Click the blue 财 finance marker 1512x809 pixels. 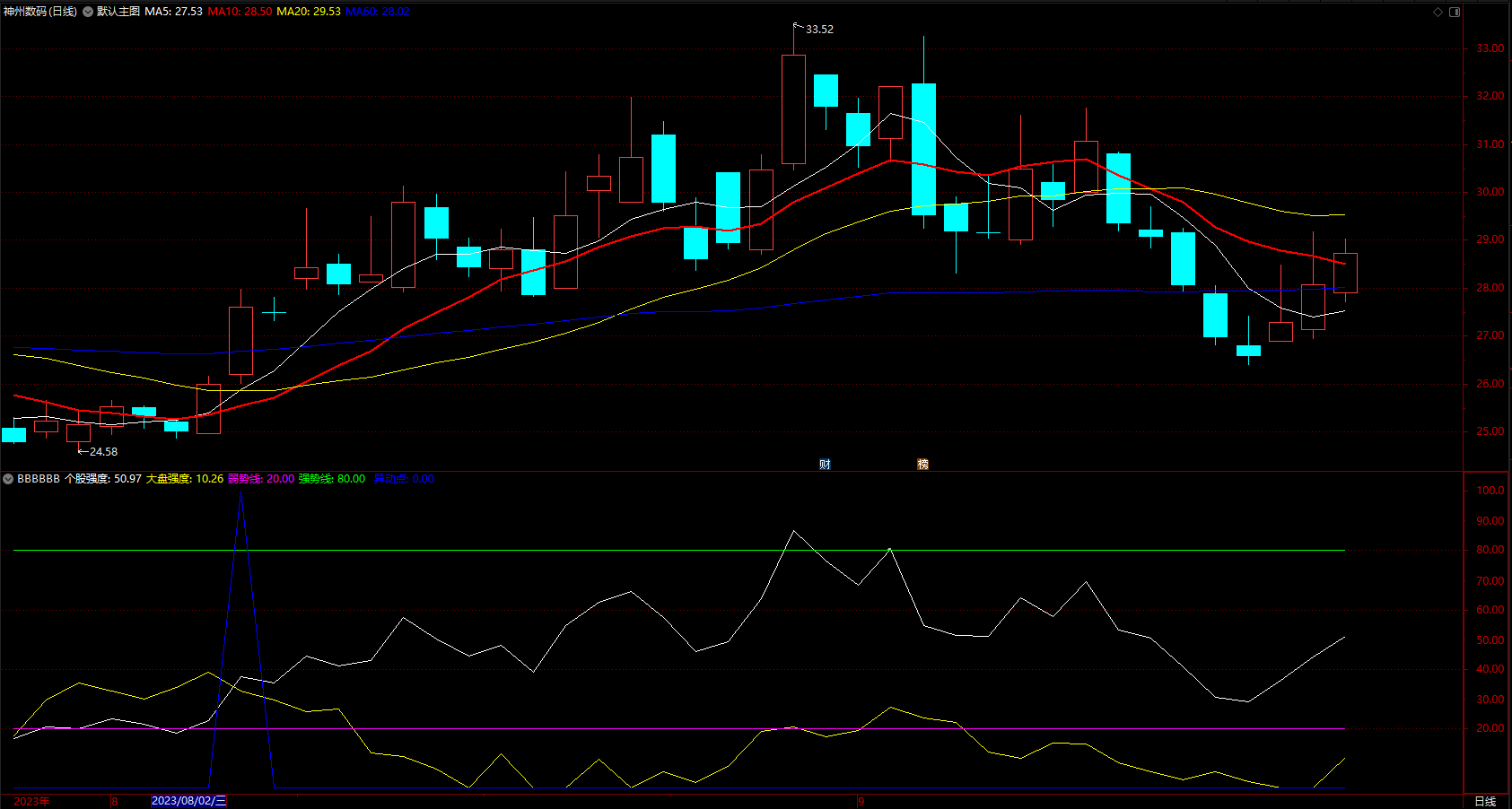click(x=825, y=464)
